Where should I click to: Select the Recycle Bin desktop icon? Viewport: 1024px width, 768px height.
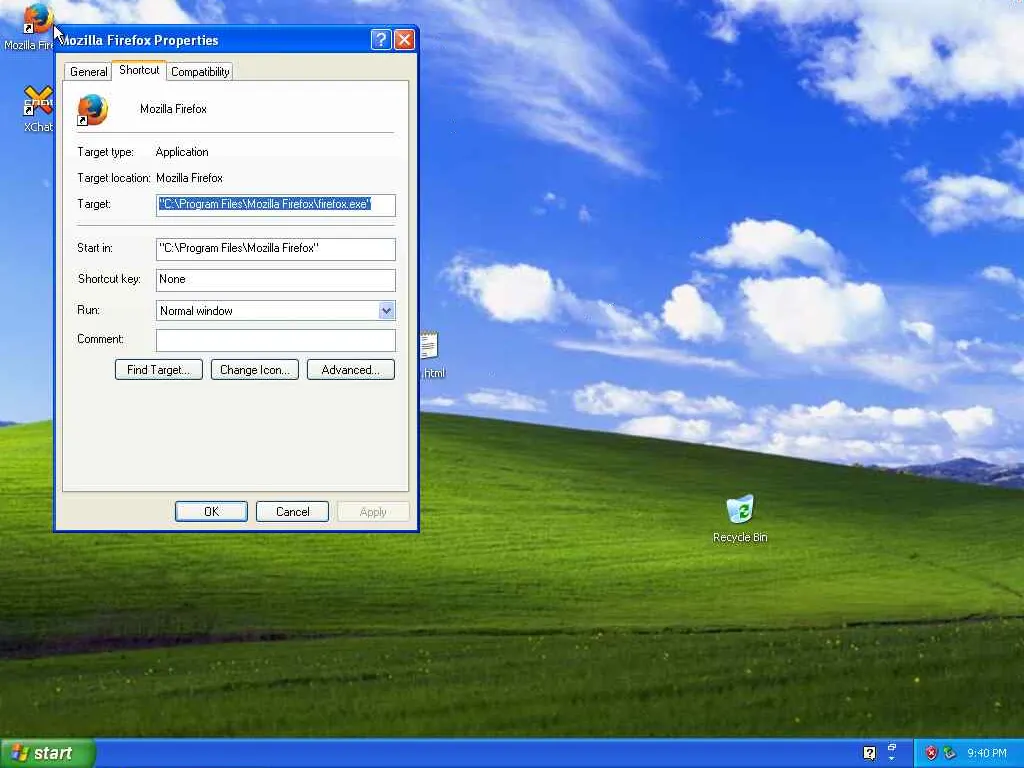click(x=740, y=509)
